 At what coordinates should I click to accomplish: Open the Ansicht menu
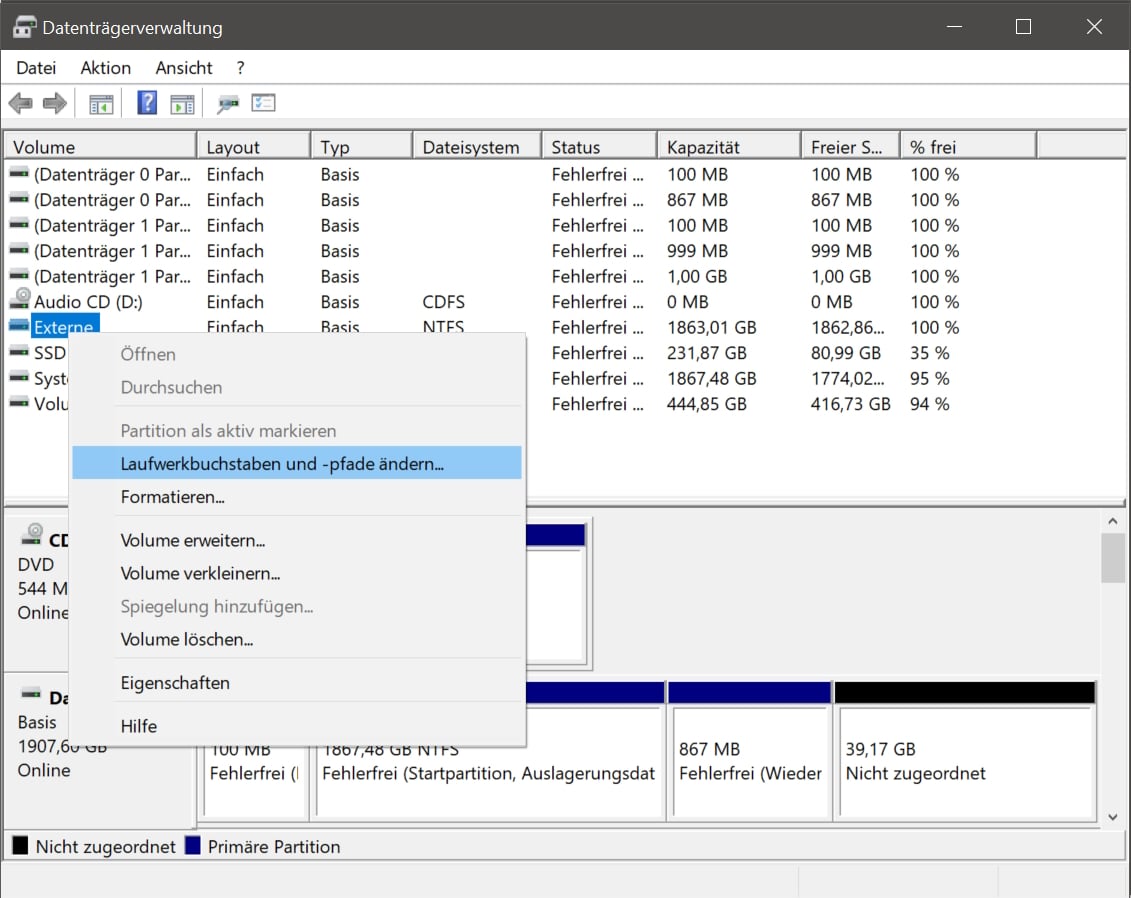tap(184, 68)
